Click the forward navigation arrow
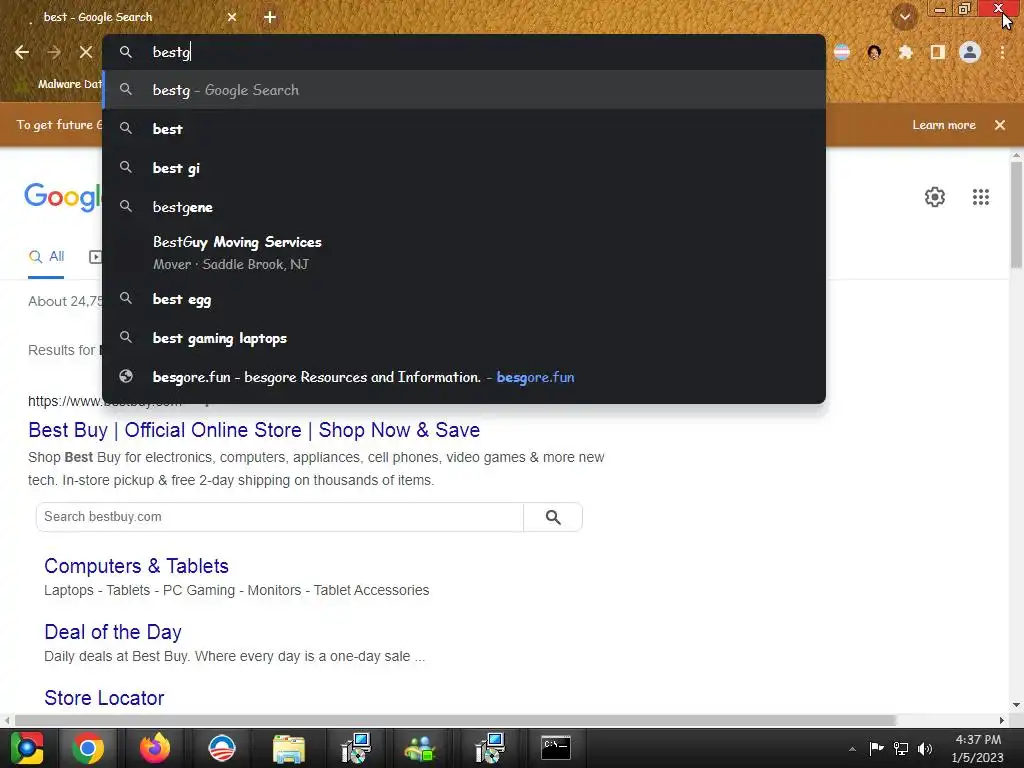Image resolution: width=1024 pixels, height=768 pixels. [x=54, y=52]
